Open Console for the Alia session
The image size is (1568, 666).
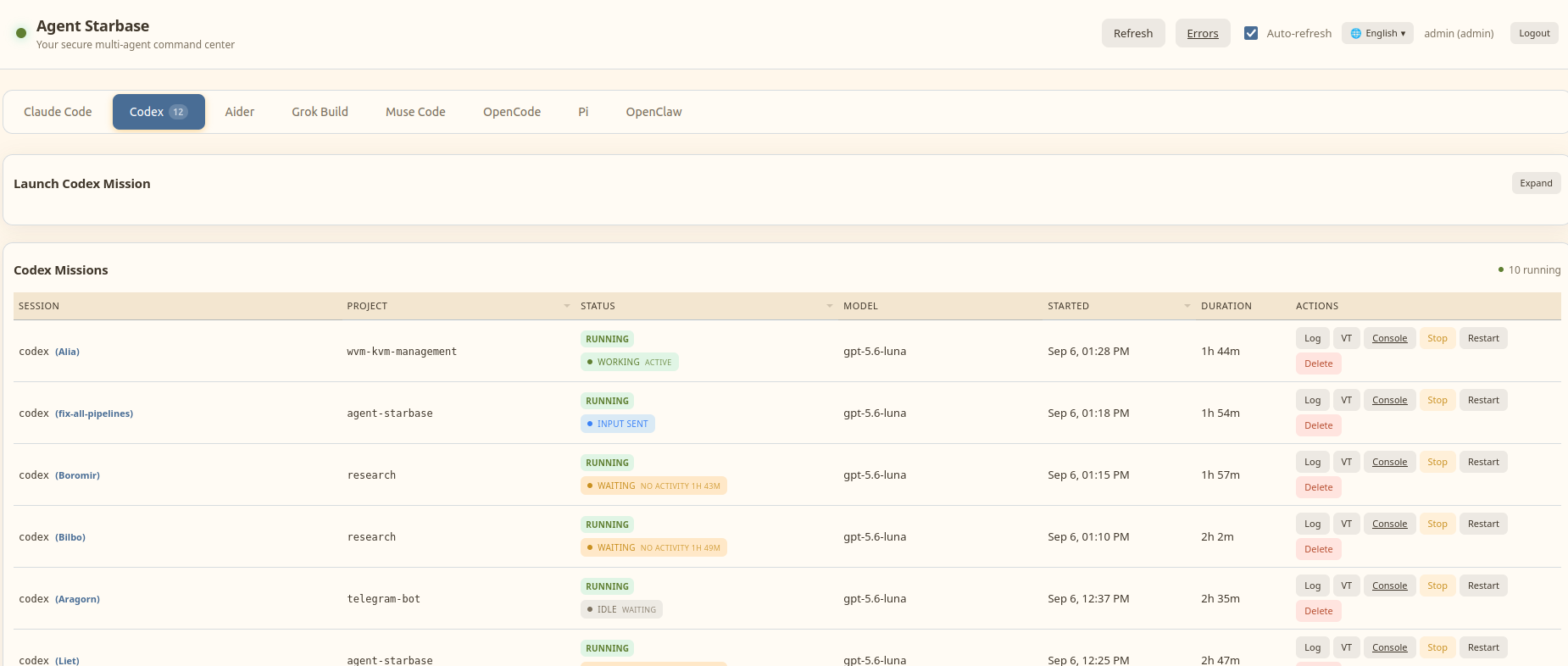pos(1389,338)
